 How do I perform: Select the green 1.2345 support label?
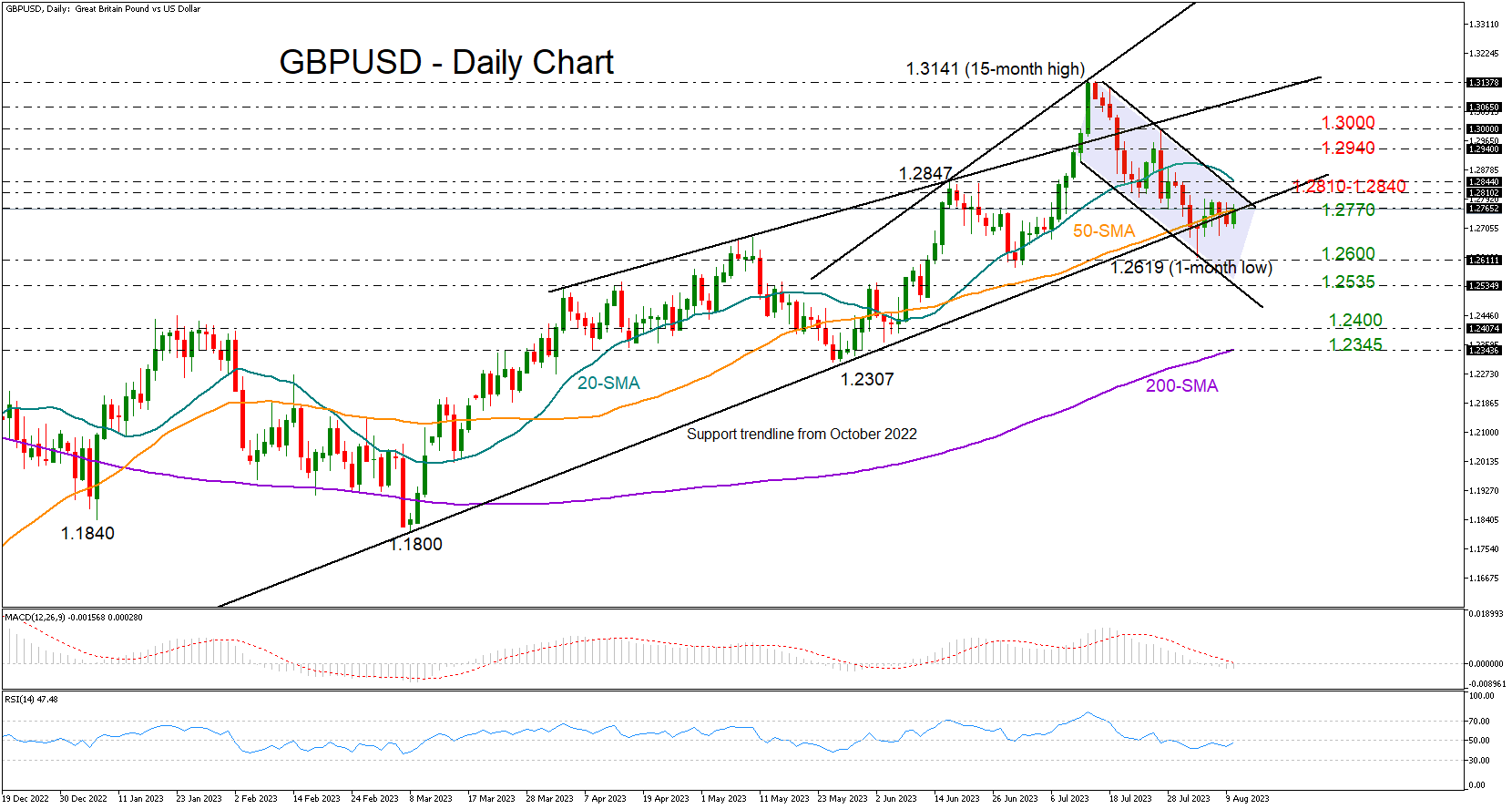click(1355, 345)
